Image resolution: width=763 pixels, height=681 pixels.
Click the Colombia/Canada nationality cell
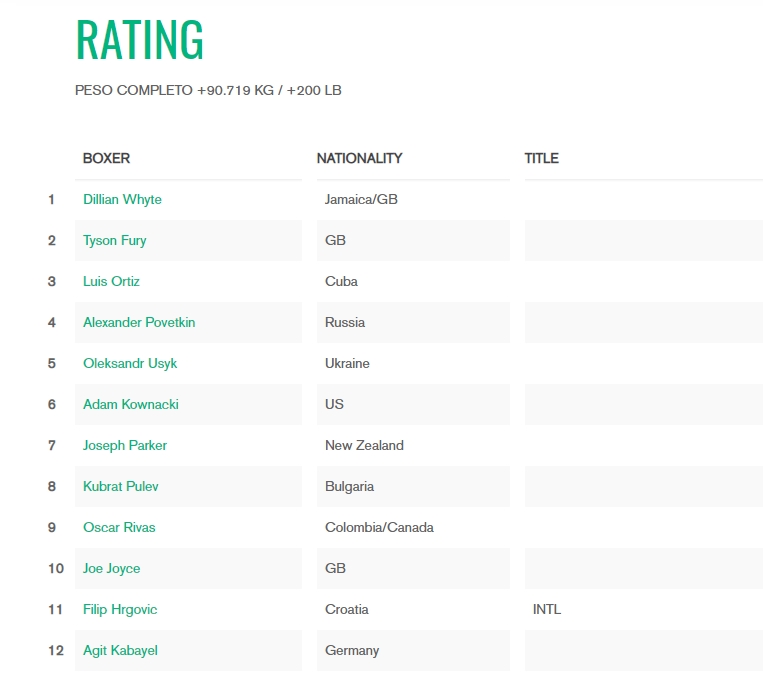pos(379,528)
